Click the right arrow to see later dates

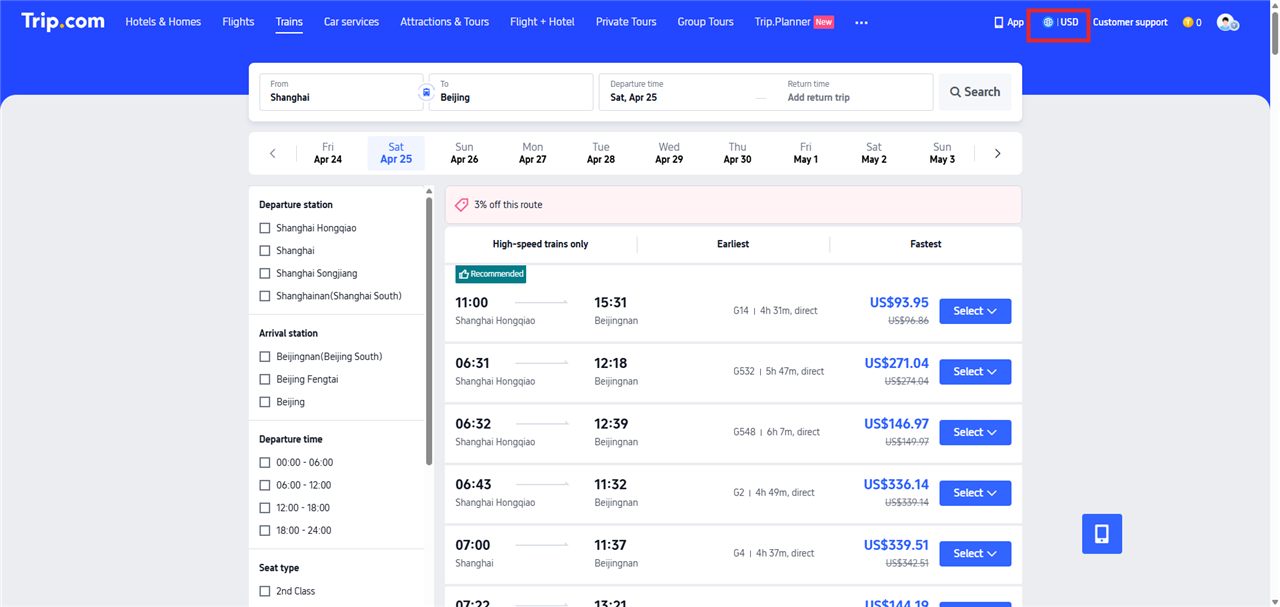point(997,153)
